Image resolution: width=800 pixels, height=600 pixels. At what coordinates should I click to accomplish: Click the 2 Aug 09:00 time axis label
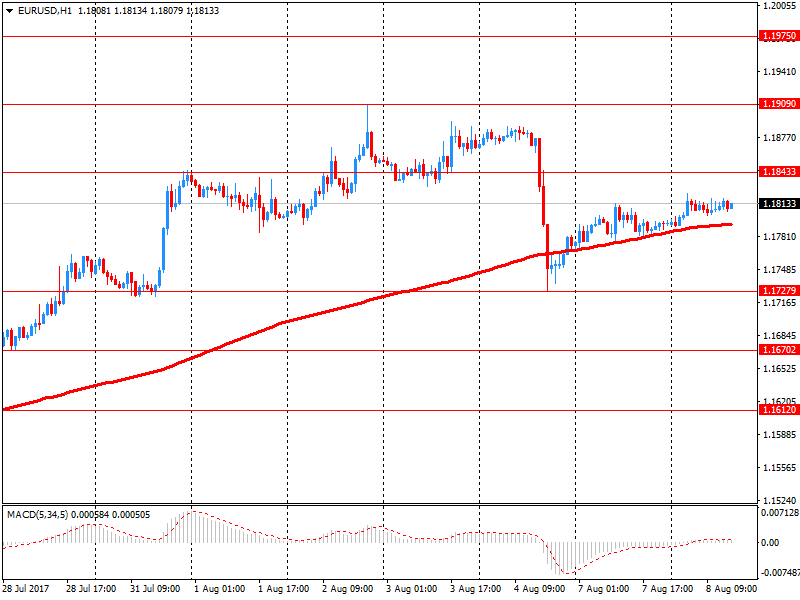(347, 589)
